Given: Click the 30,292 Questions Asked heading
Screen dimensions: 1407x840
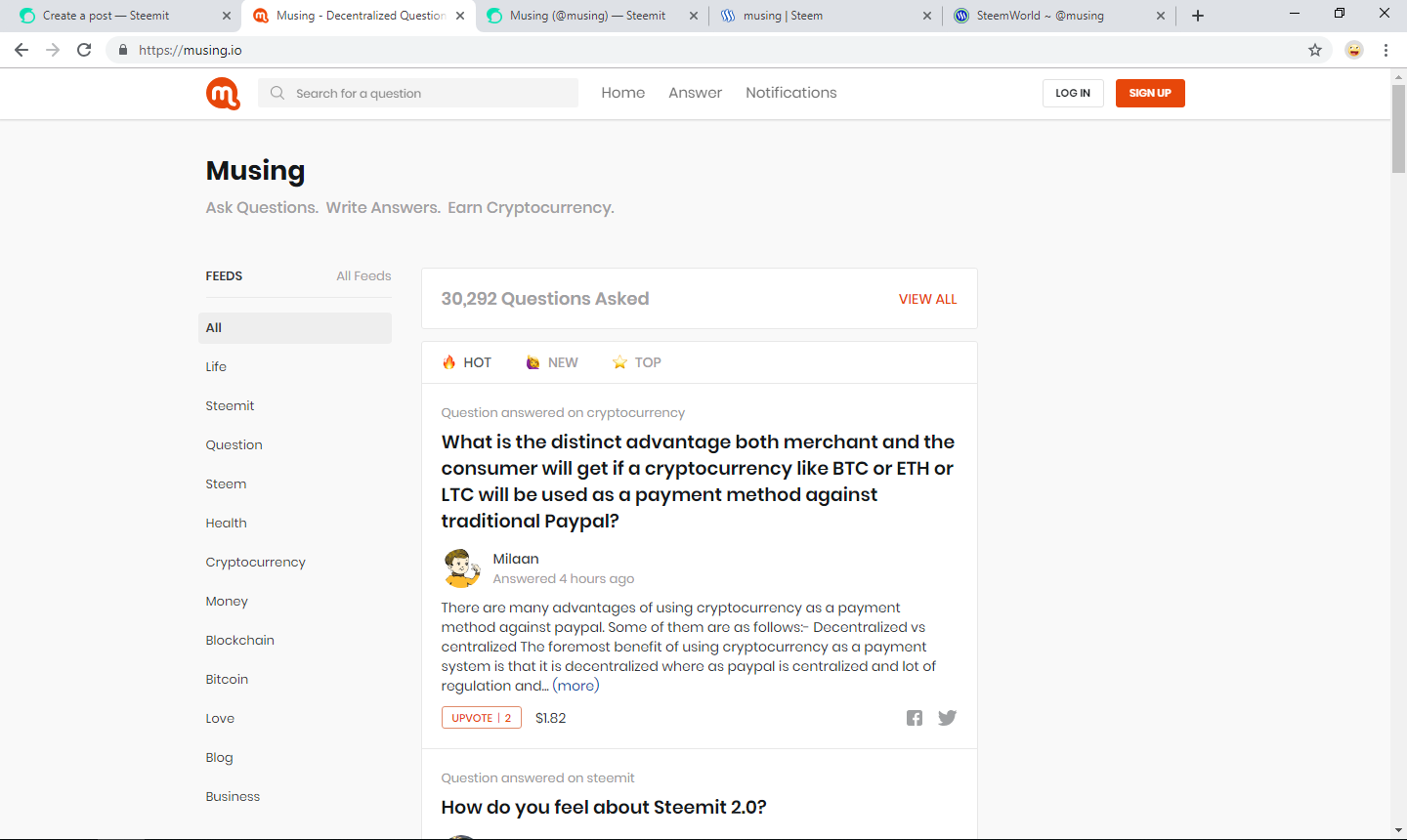Looking at the screenshot, I should click(545, 299).
